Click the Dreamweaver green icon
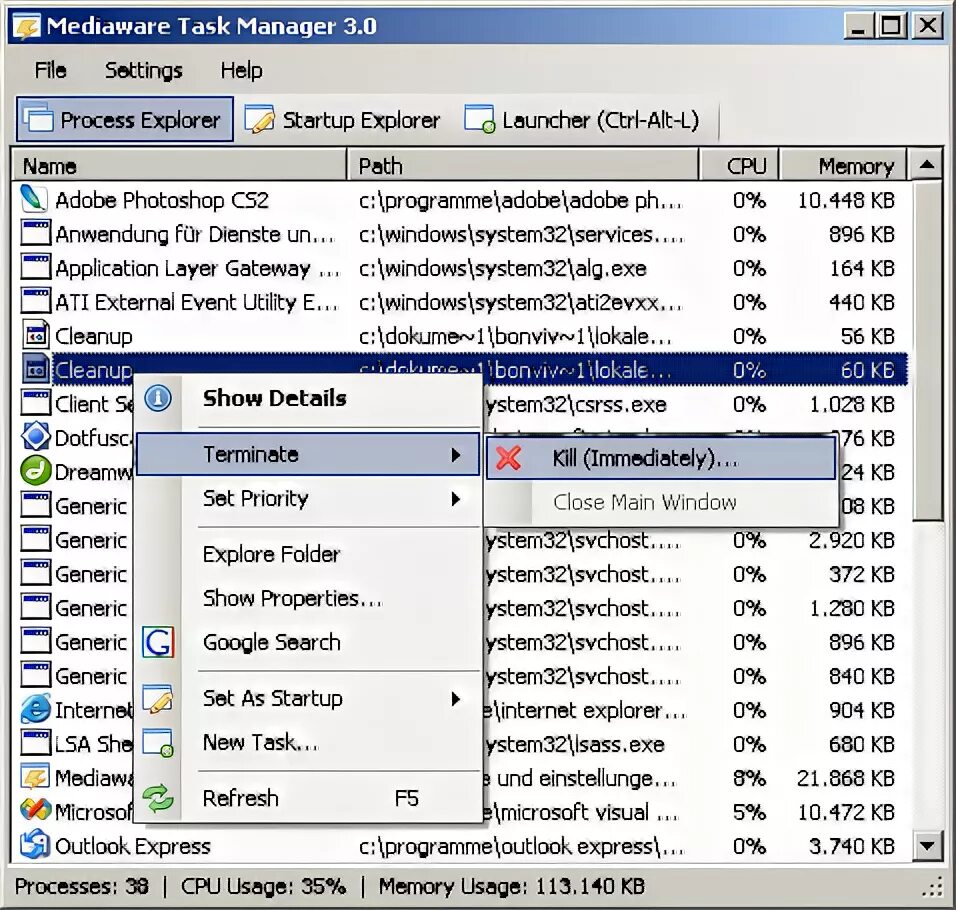The height and width of the screenshot is (910, 956). tap(35, 471)
